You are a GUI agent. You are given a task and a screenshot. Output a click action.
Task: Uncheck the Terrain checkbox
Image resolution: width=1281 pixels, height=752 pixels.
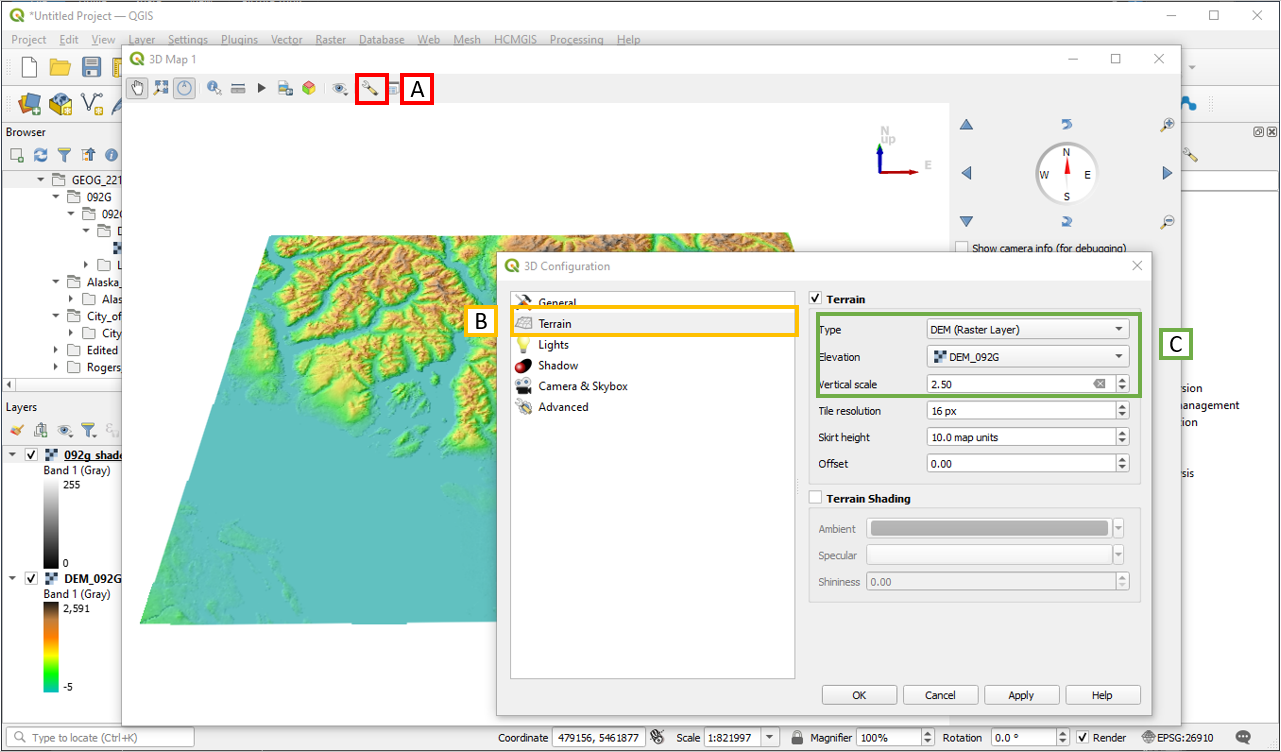coord(816,299)
